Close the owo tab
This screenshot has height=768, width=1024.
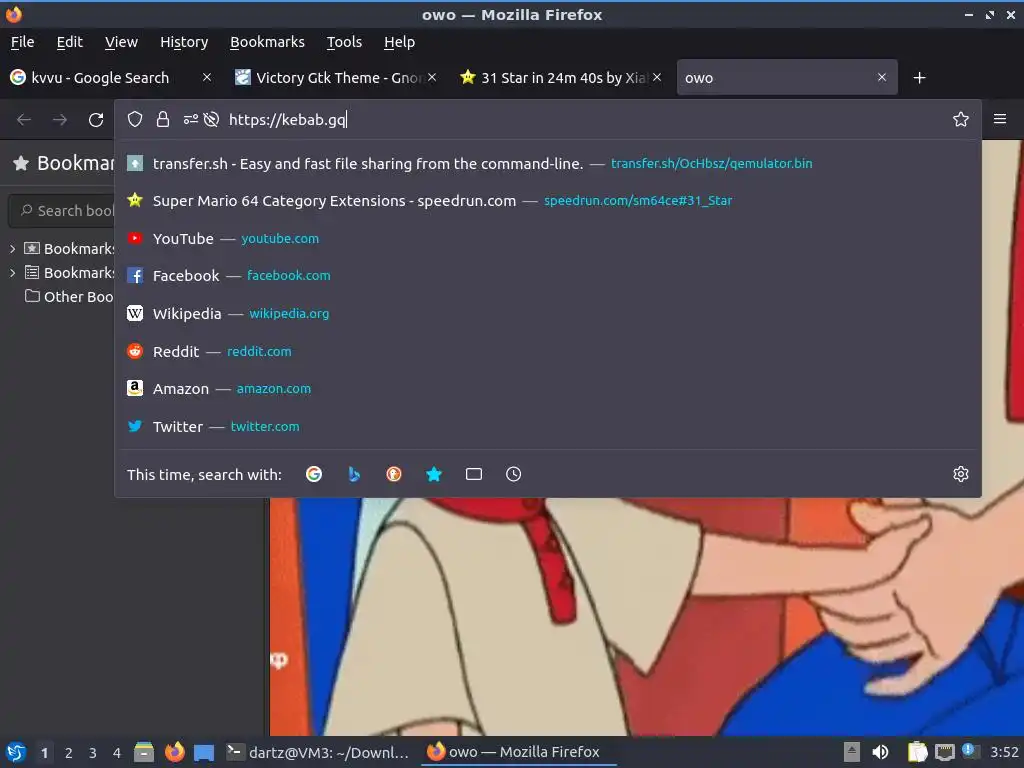click(882, 77)
